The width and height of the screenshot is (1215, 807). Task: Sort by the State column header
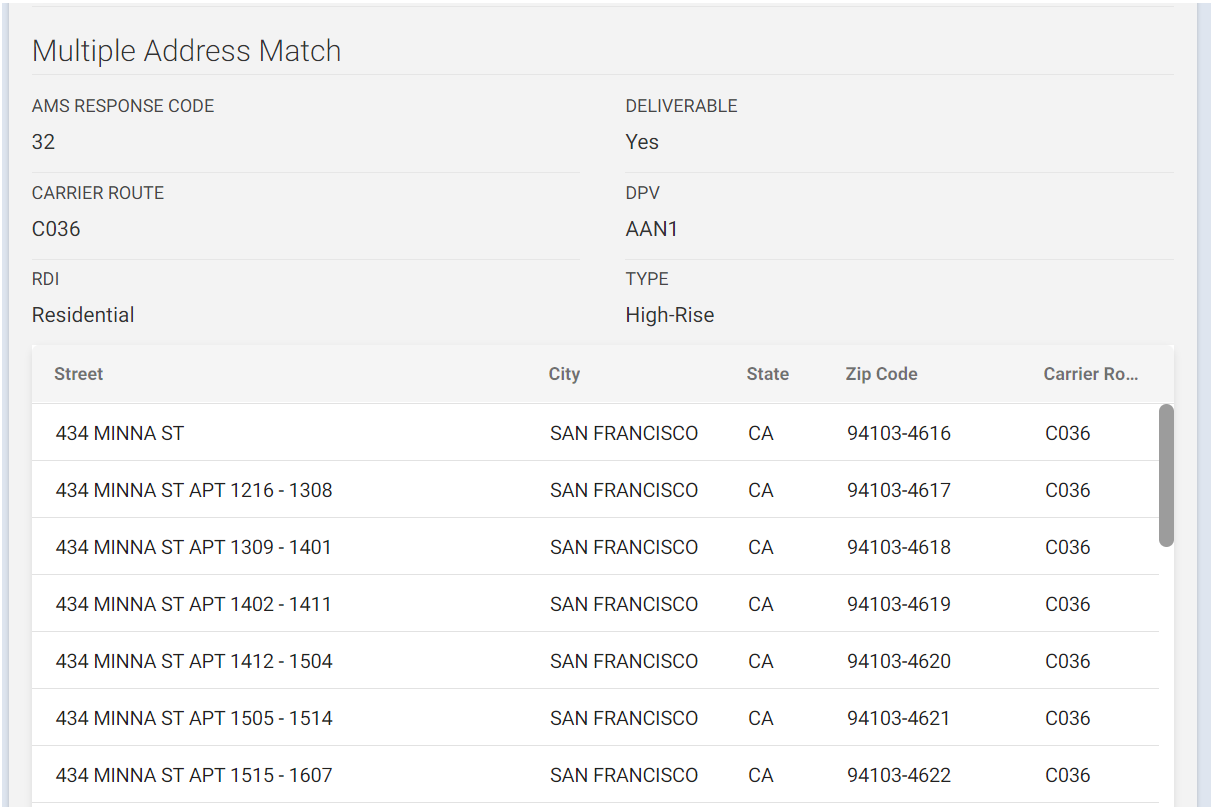pos(767,374)
